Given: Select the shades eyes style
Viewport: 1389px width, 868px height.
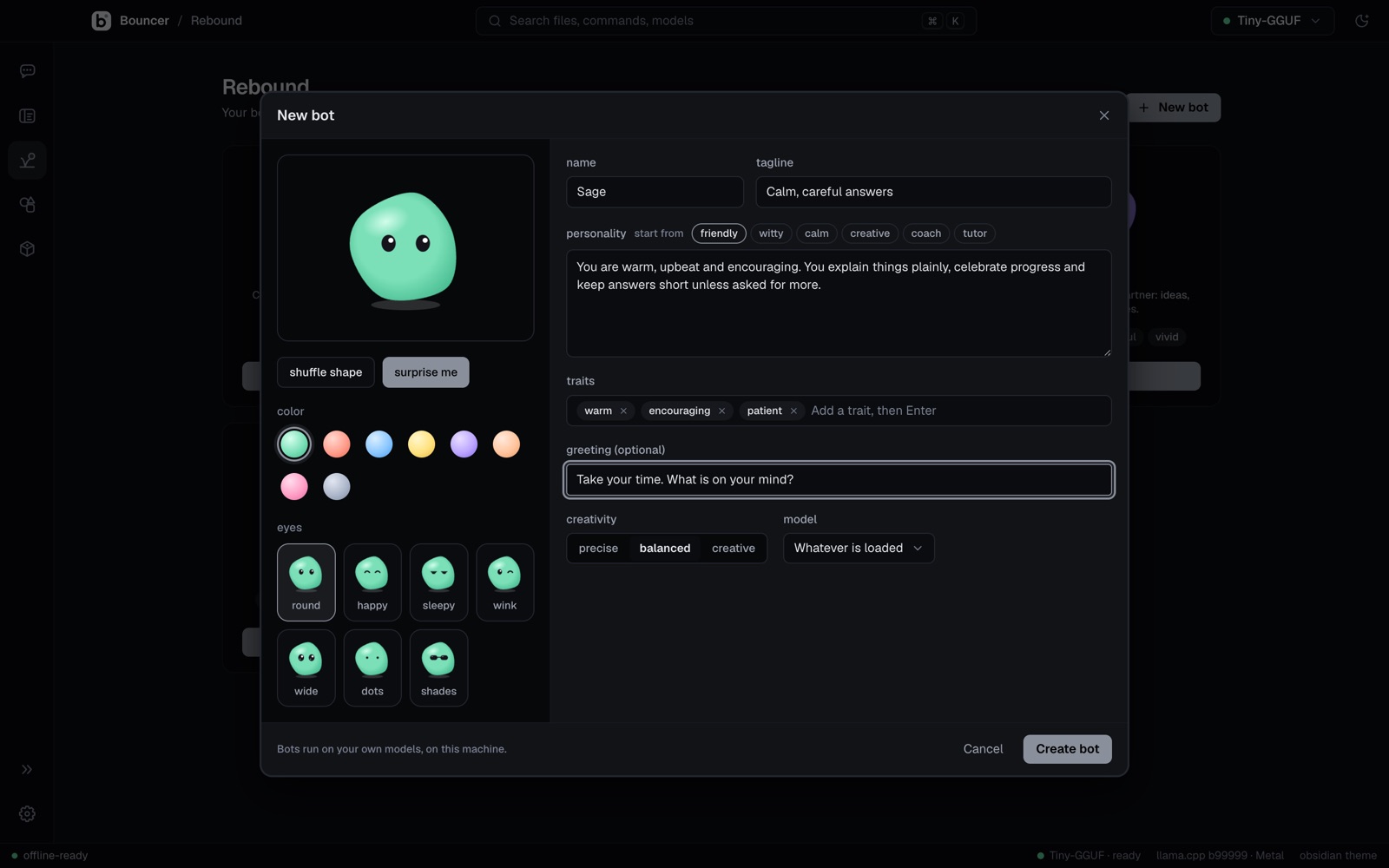Looking at the screenshot, I should click(438, 668).
